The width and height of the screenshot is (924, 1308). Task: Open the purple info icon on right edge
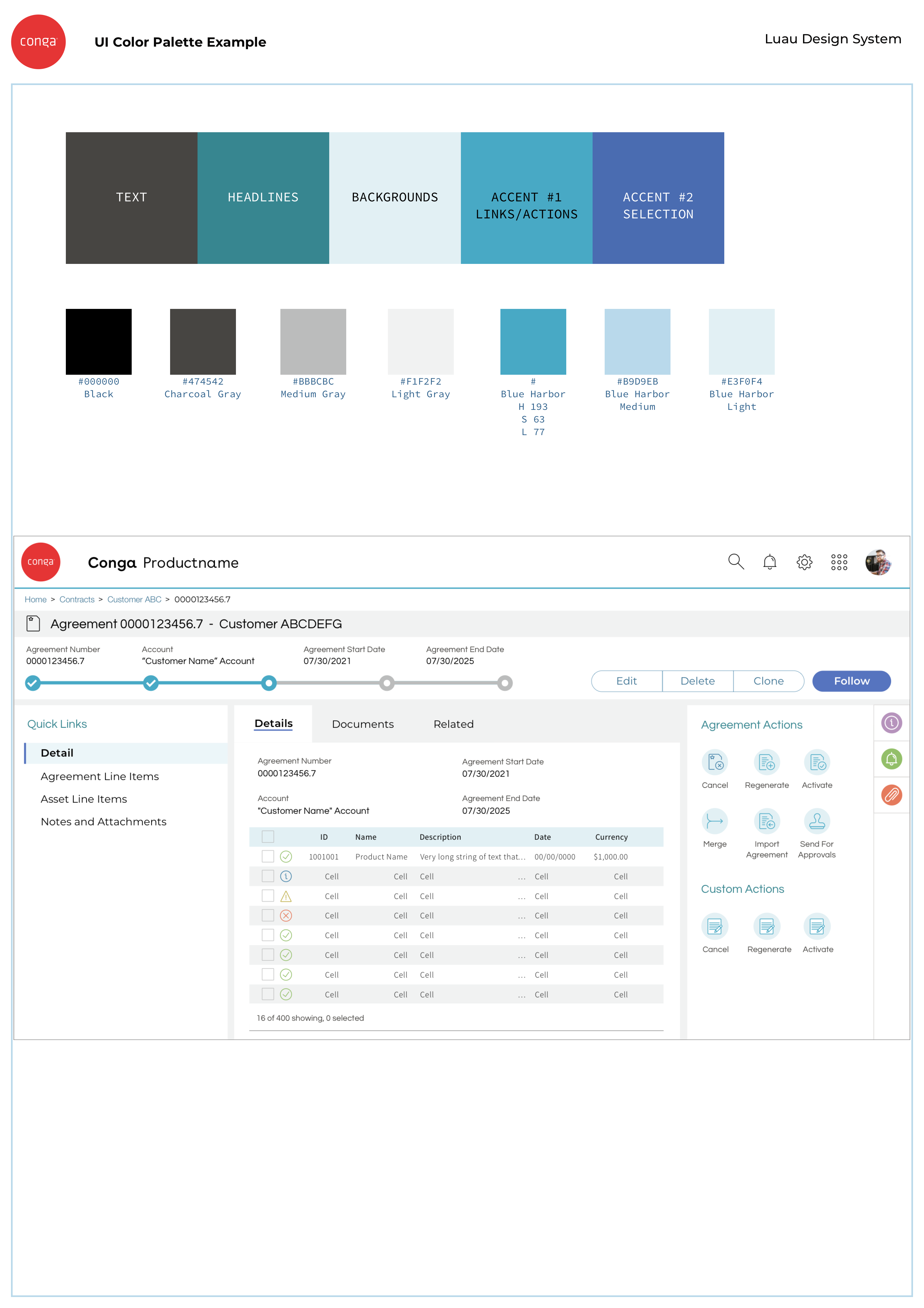892,723
